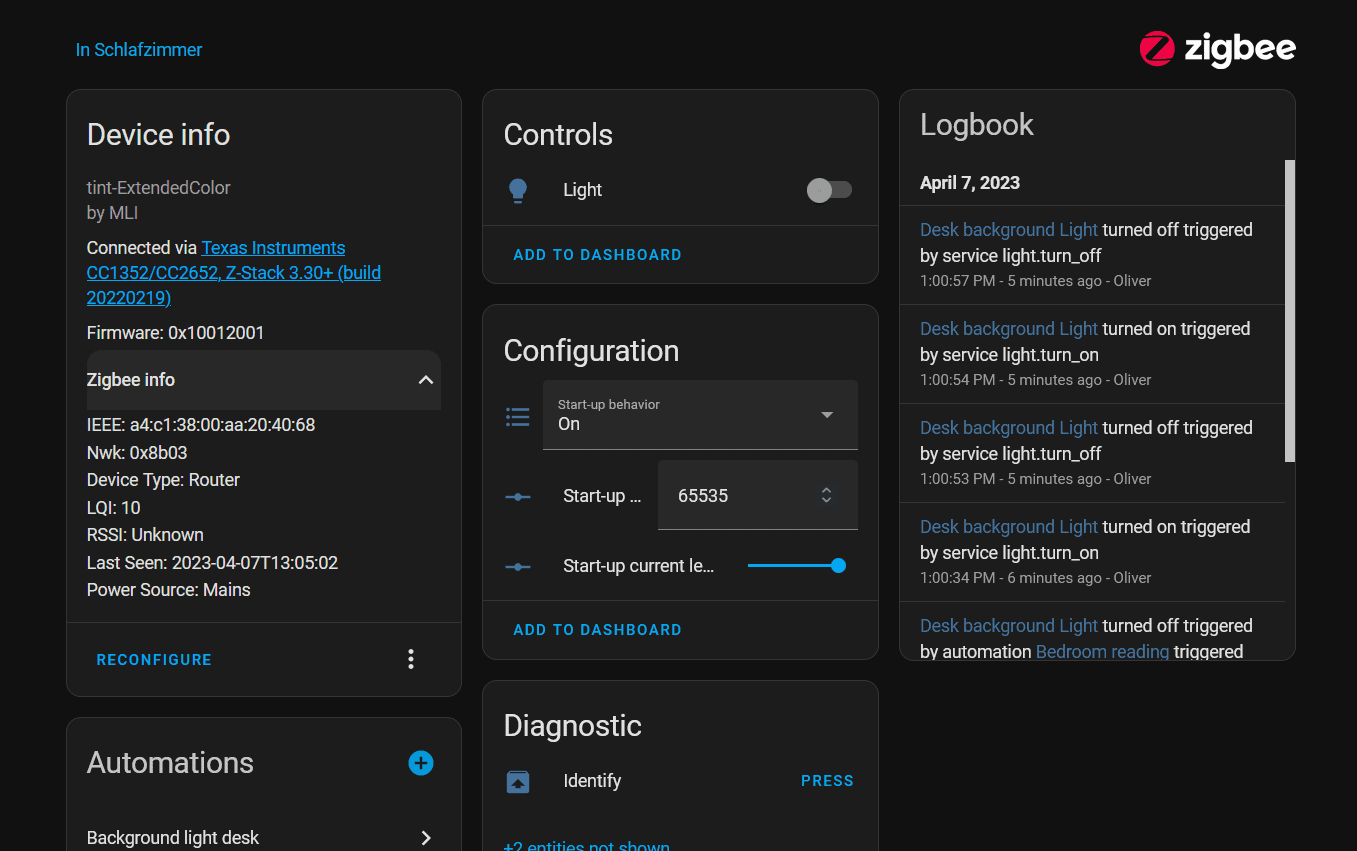Click the slider icon beside Start-up current level
This screenshot has height=851, width=1357.
point(518,566)
